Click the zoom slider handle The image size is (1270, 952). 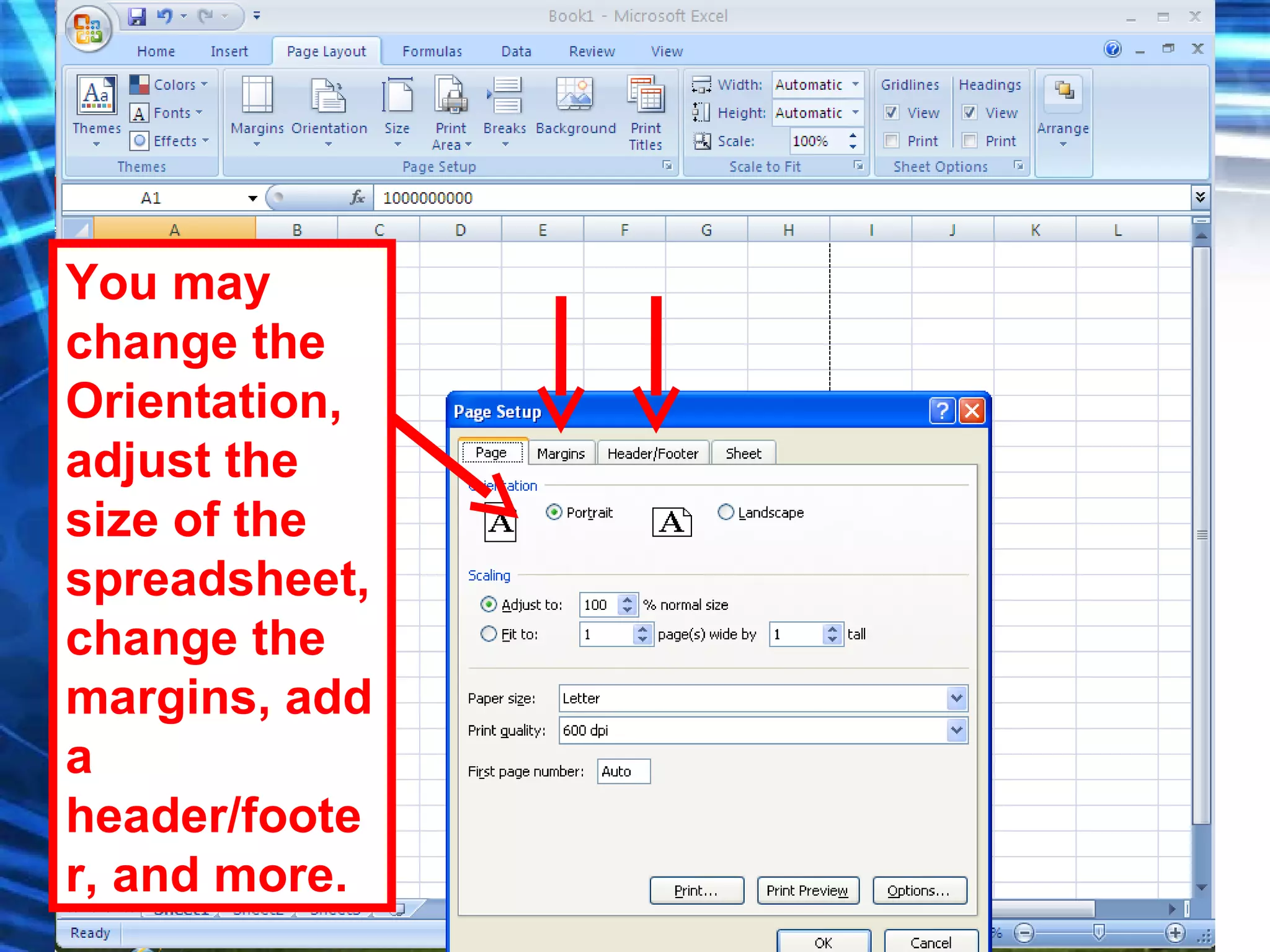pyautogui.click(x=1099, y=932)
